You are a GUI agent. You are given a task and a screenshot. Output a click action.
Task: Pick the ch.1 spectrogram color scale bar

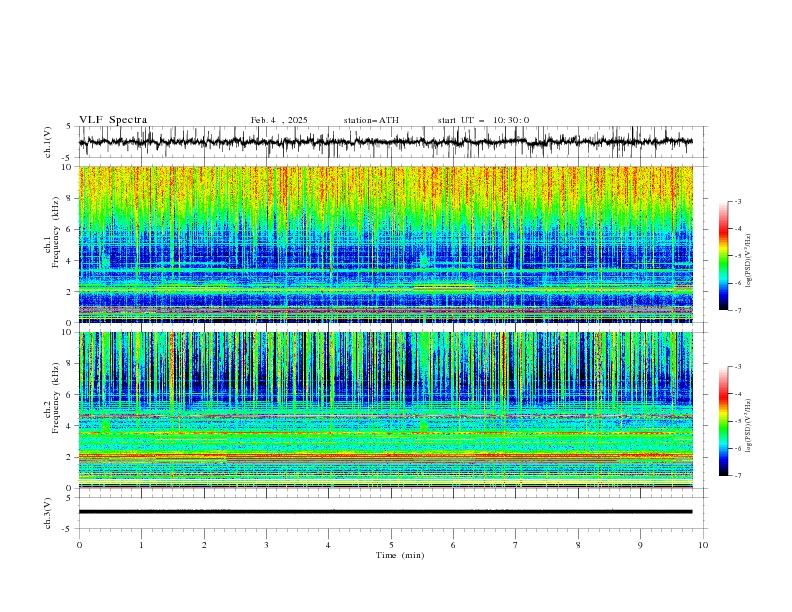pyautogui.click(x=724, y=256)
